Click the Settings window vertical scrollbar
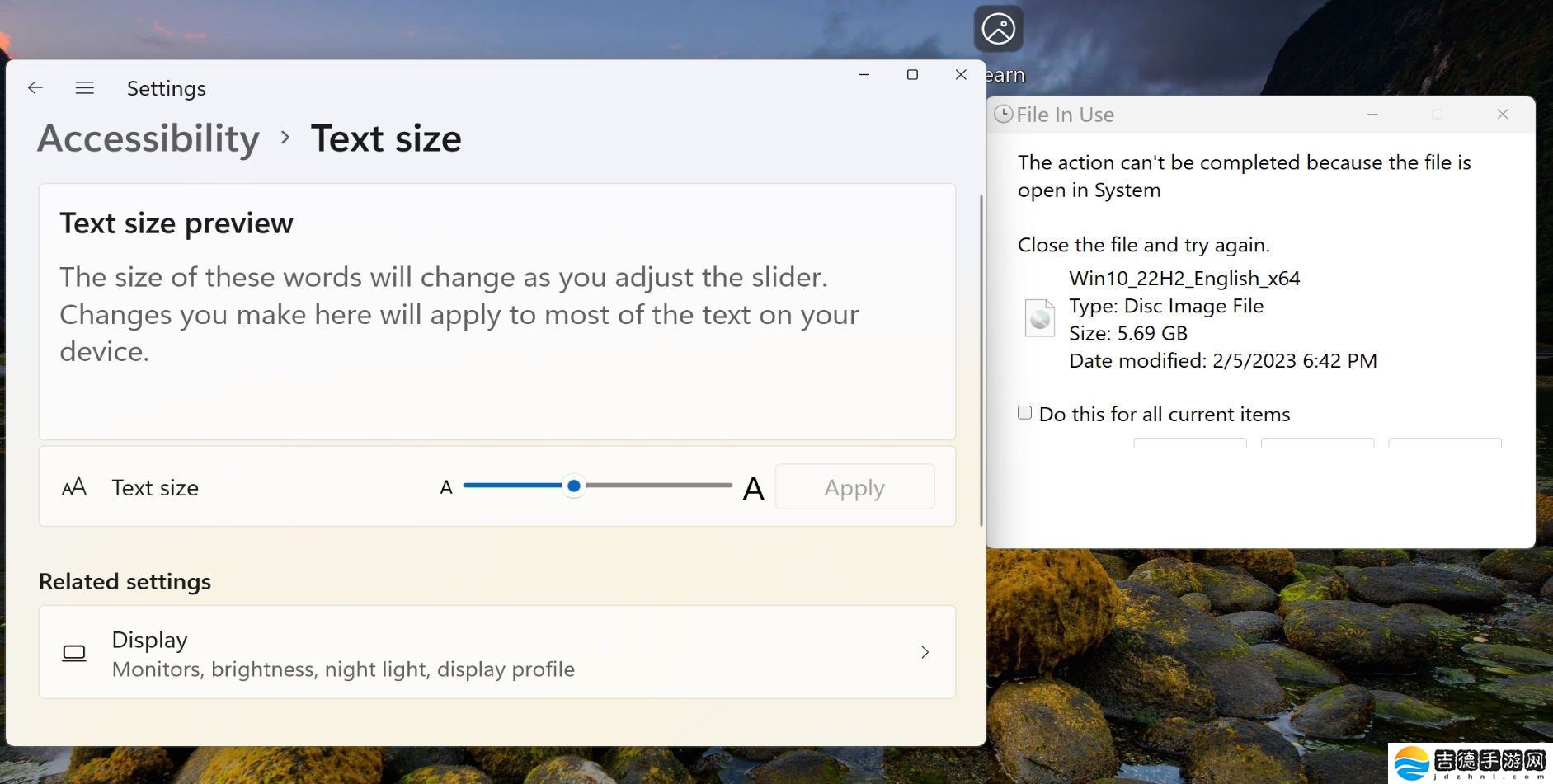 tap(981, 359)
